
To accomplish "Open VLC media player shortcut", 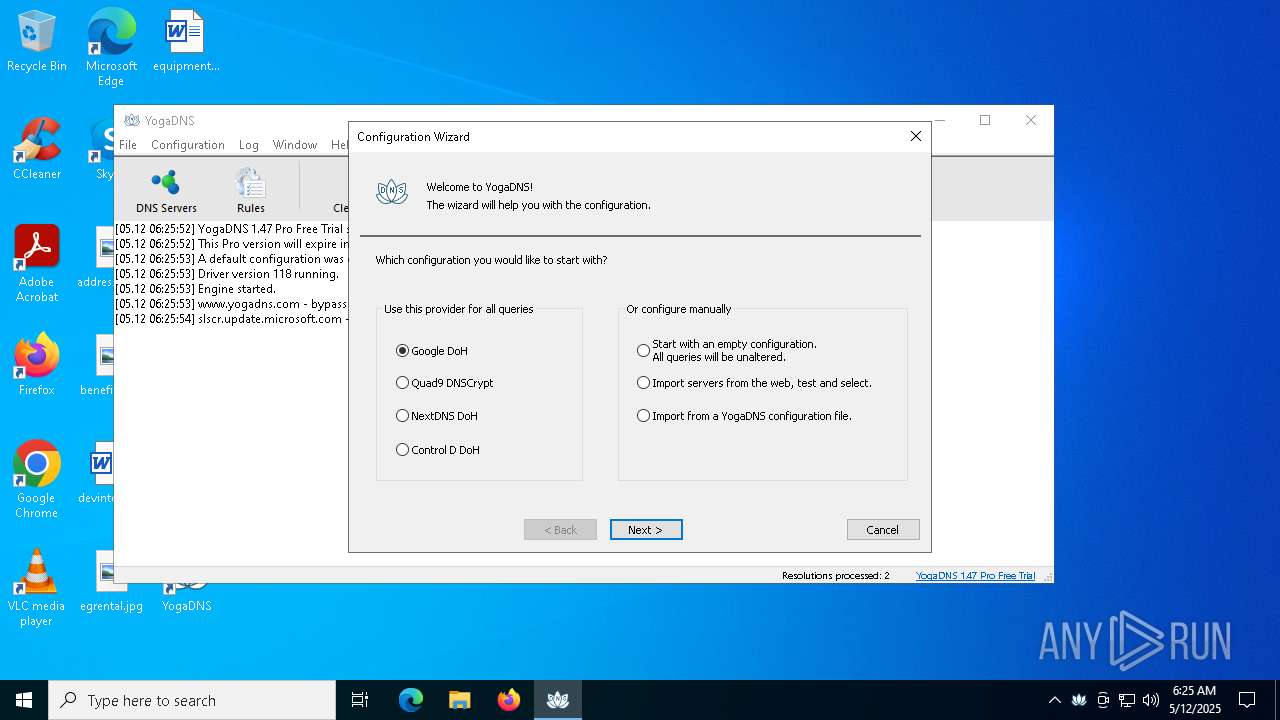I will pos(37,588).
